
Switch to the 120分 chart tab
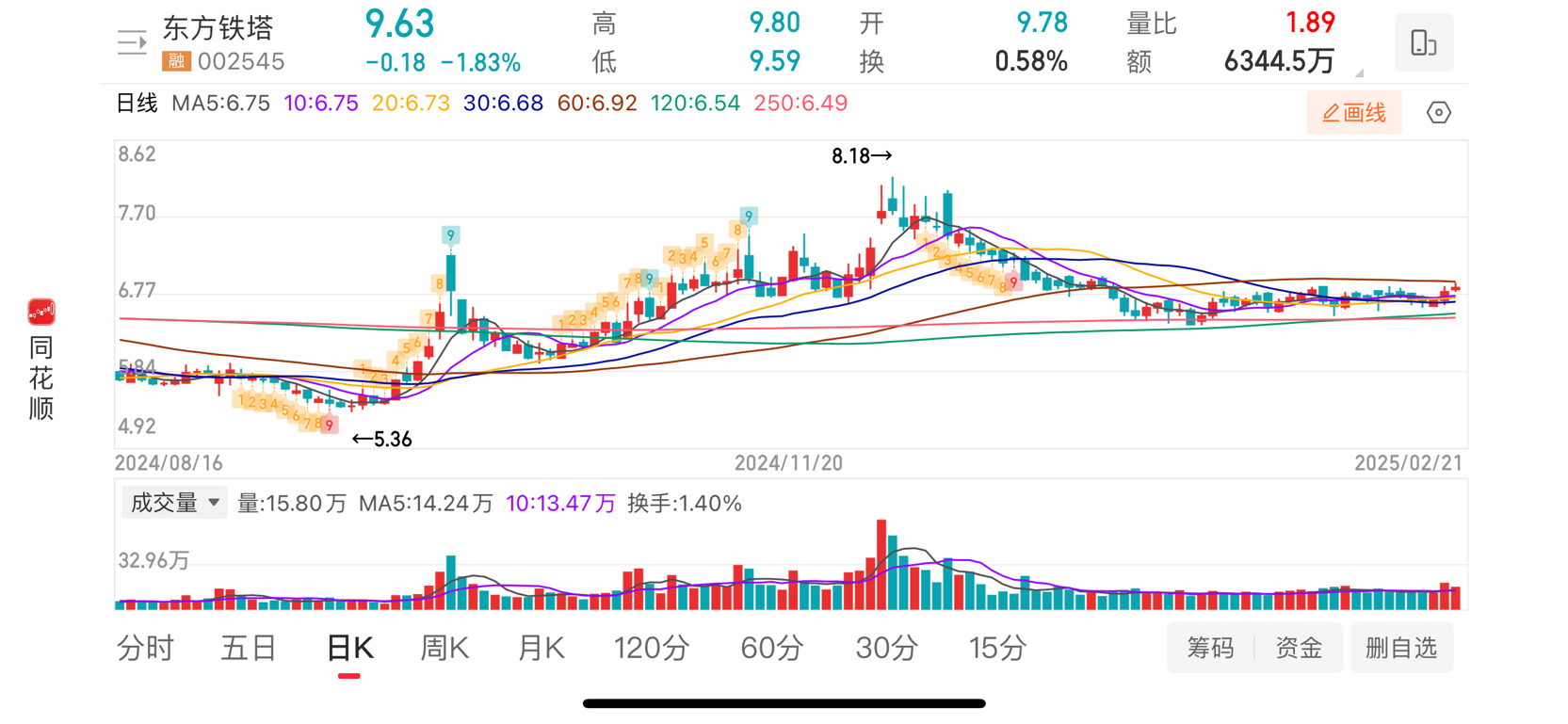coord(651,648)
